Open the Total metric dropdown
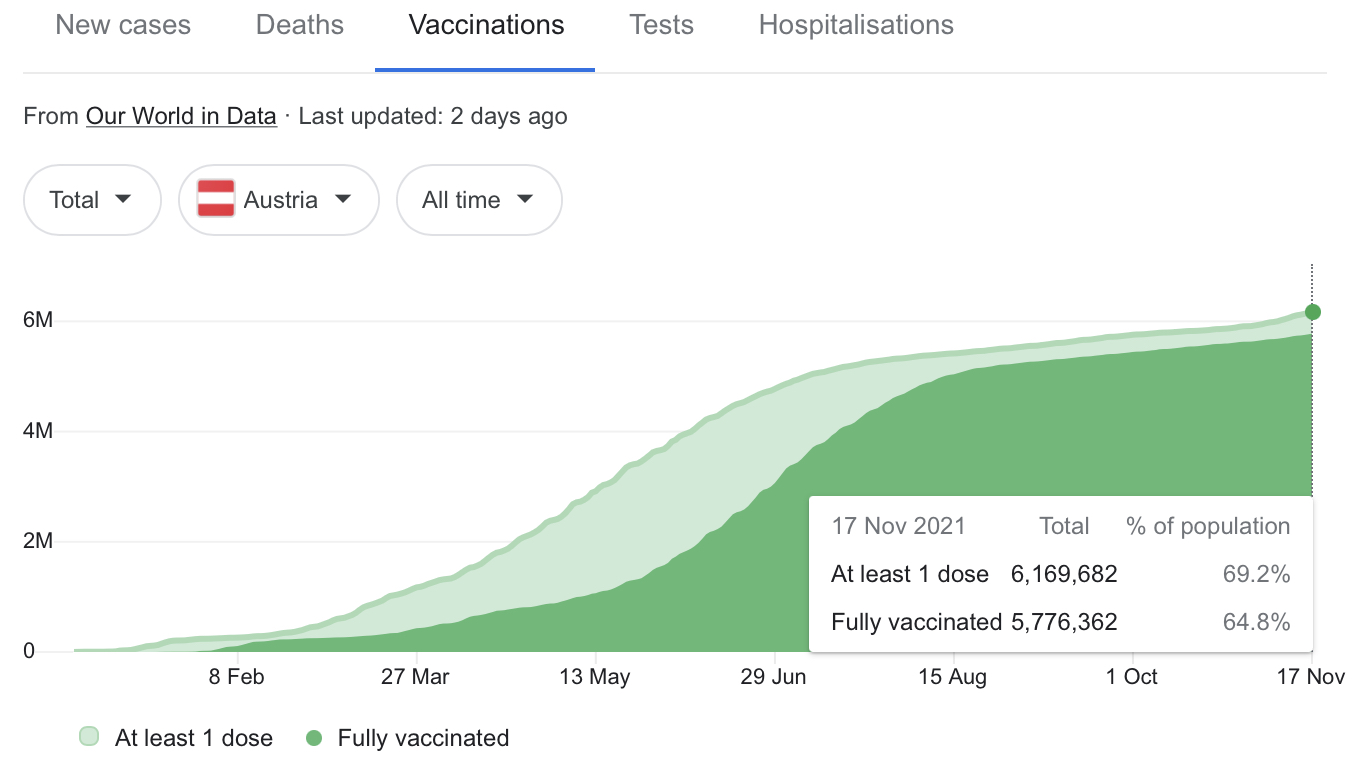Viewport: 1358px width, 757px height. point(91,200)
